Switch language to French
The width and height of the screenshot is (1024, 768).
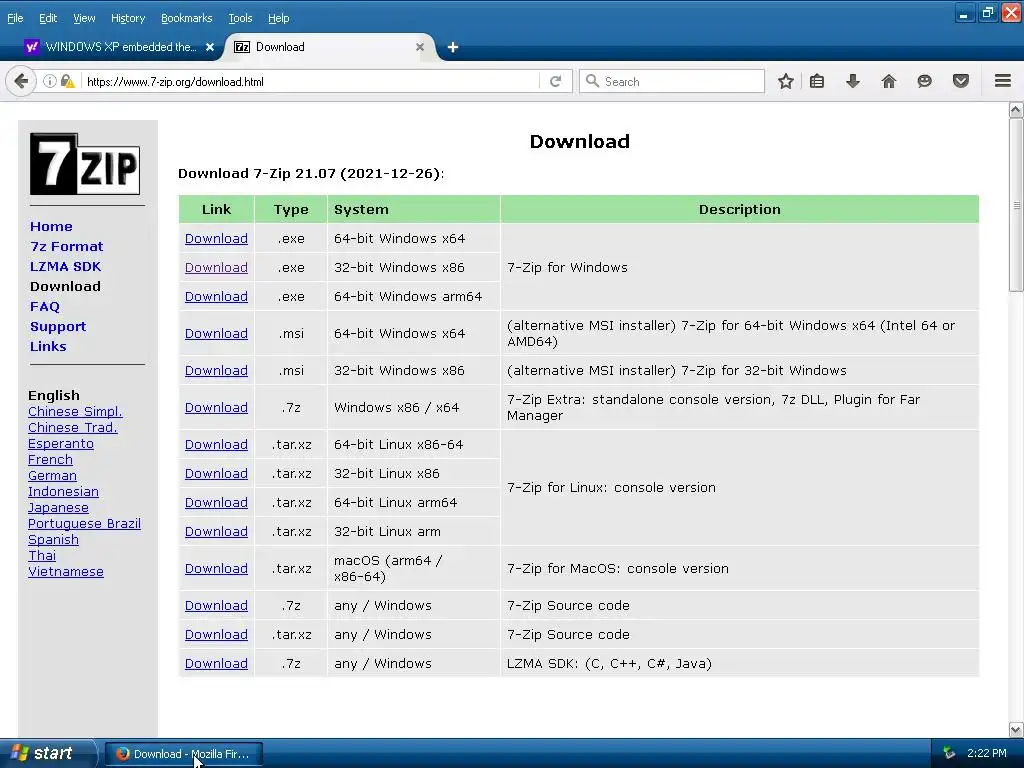50,460
